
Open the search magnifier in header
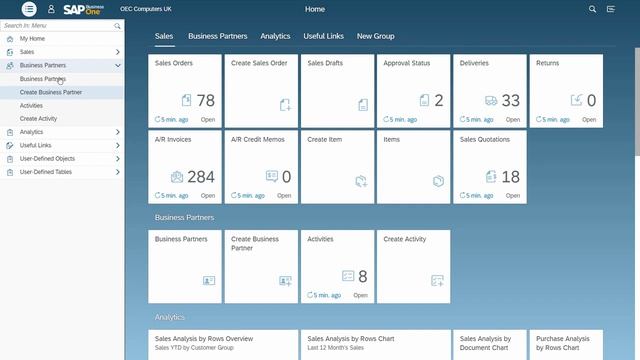pos(592,9)
